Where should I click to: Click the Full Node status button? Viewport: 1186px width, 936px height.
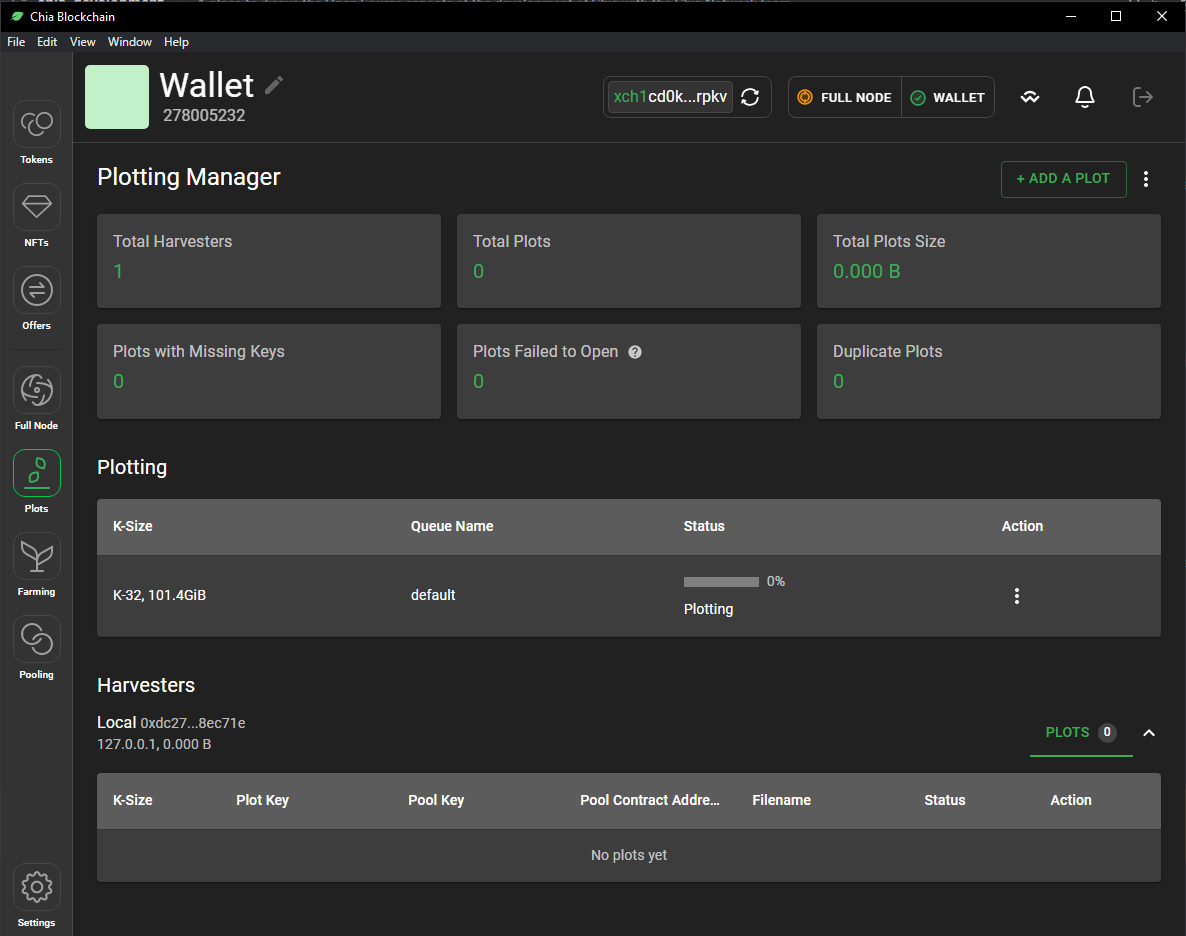click(845, 97)
